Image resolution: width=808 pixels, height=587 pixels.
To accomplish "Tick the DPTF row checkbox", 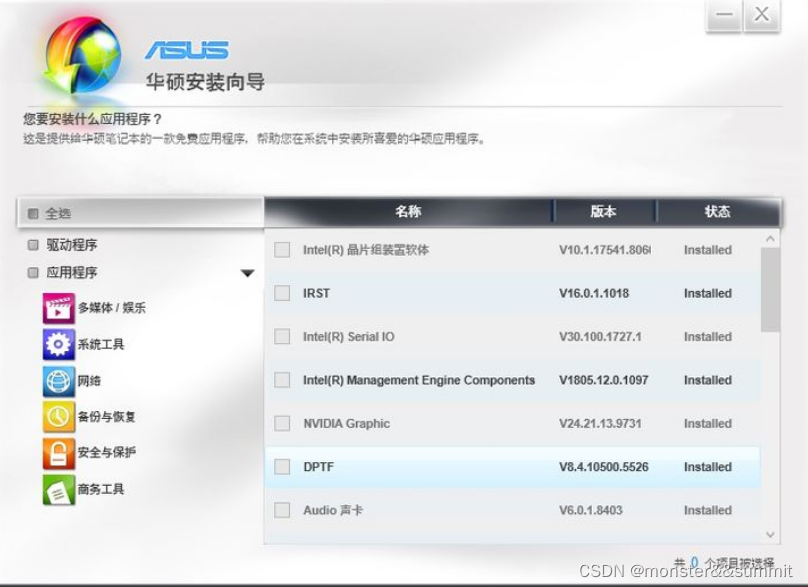I will [x=282, y=467].
